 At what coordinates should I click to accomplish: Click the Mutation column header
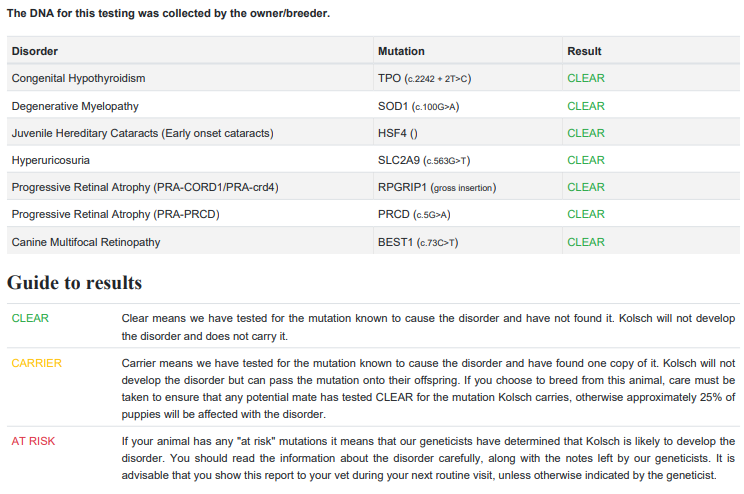pyautogui.click(x=401, y=51)
